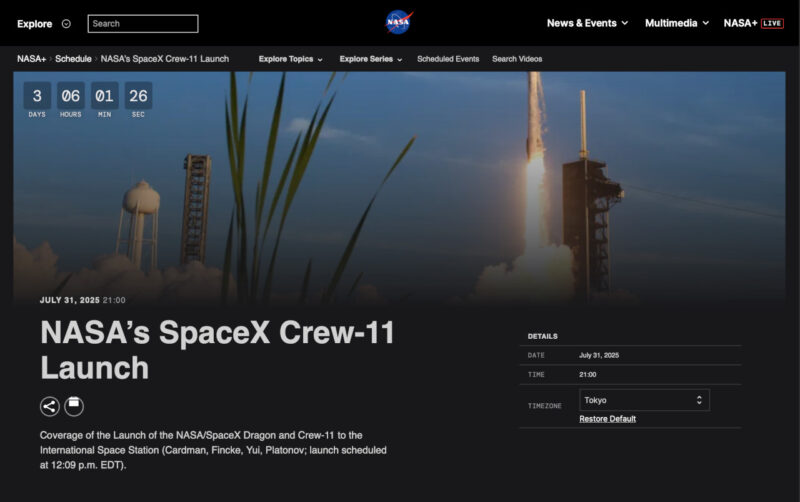
Task: Click the coverage description paragraph
Action: 213,450
